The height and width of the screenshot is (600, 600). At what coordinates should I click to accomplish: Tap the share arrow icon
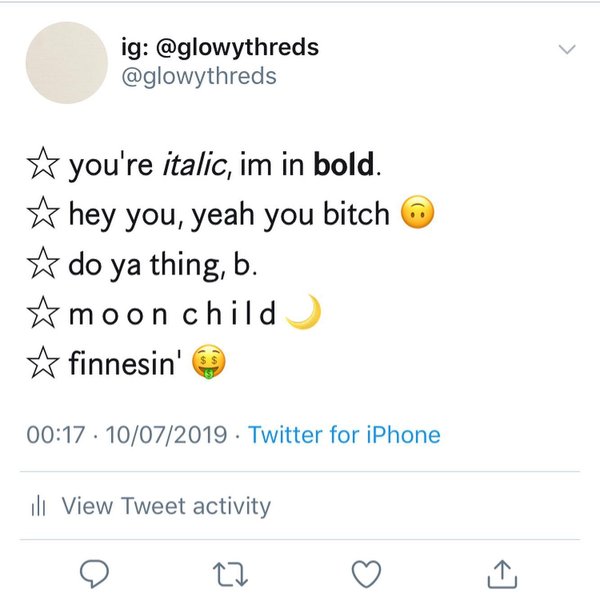499,572
